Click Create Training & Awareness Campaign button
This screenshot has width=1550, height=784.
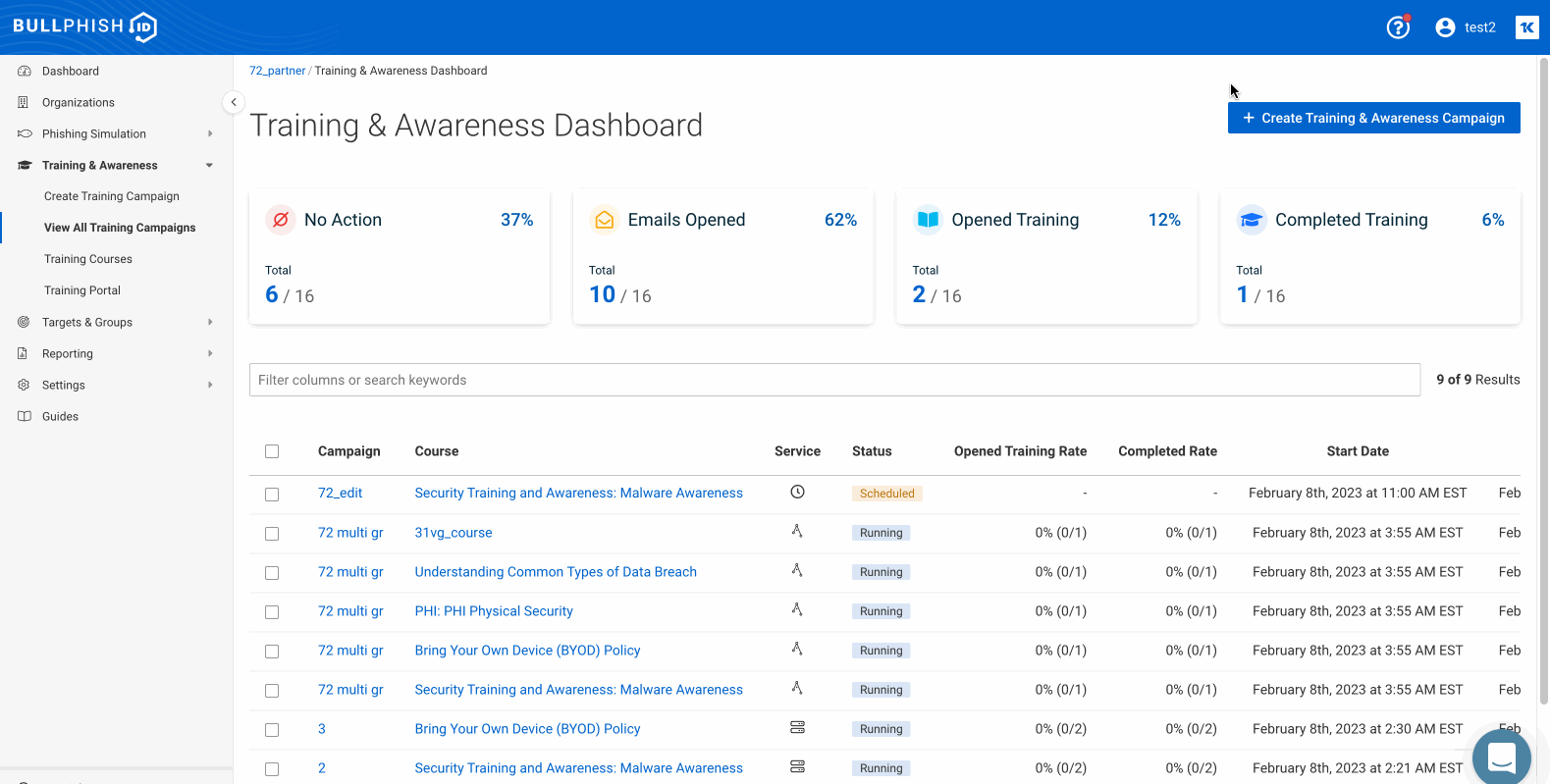click(1373, 118)
